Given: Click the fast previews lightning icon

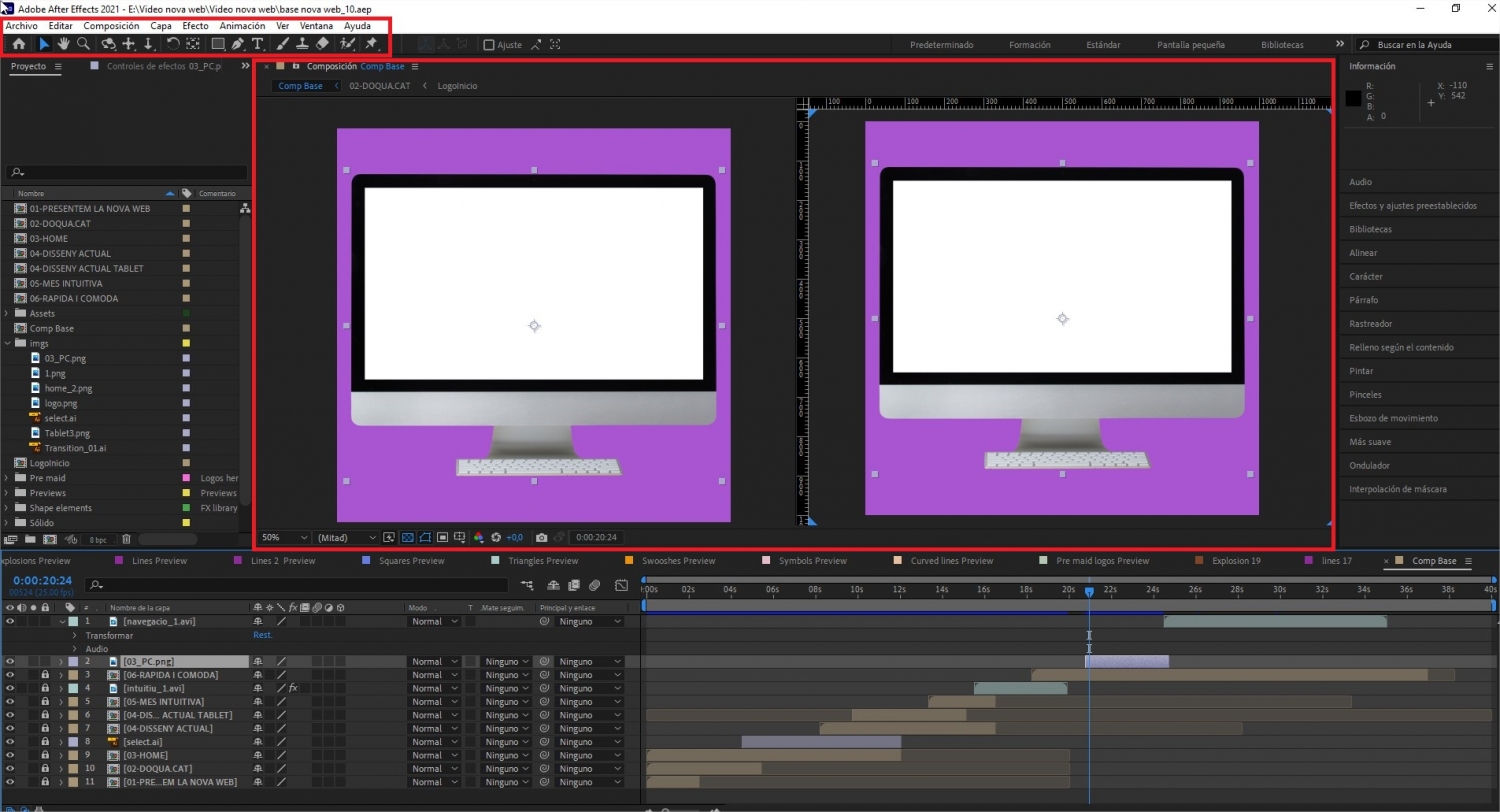Looking at the screenshot, I should coord(389,537).
